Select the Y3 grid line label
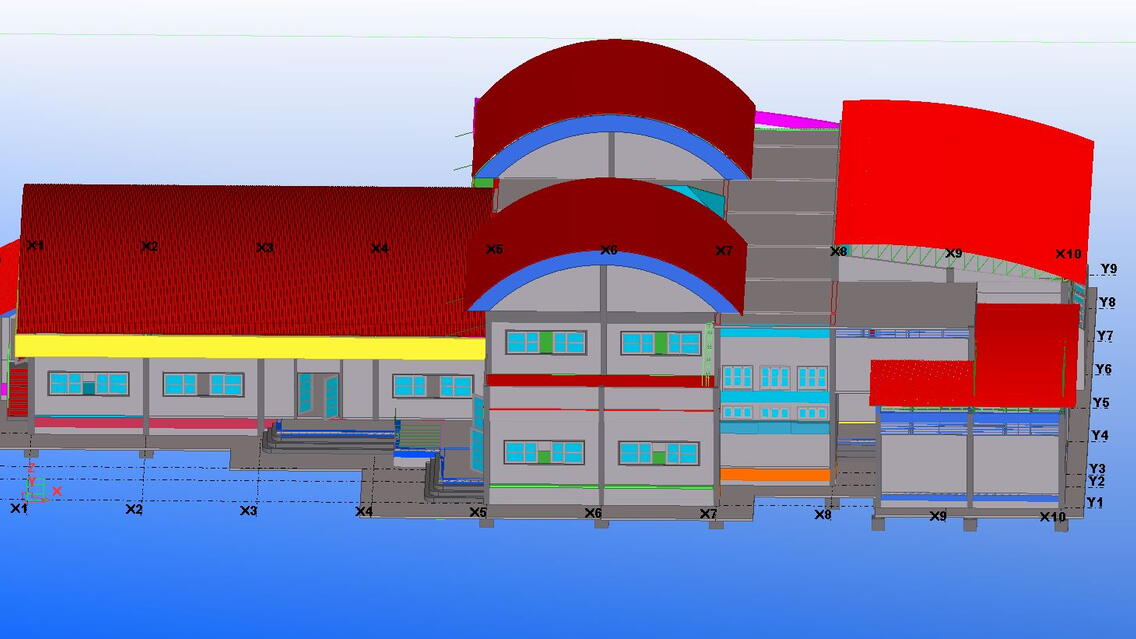Image resolution: width=1136 pixels, height=639 pixels. tap(1097, 469)
